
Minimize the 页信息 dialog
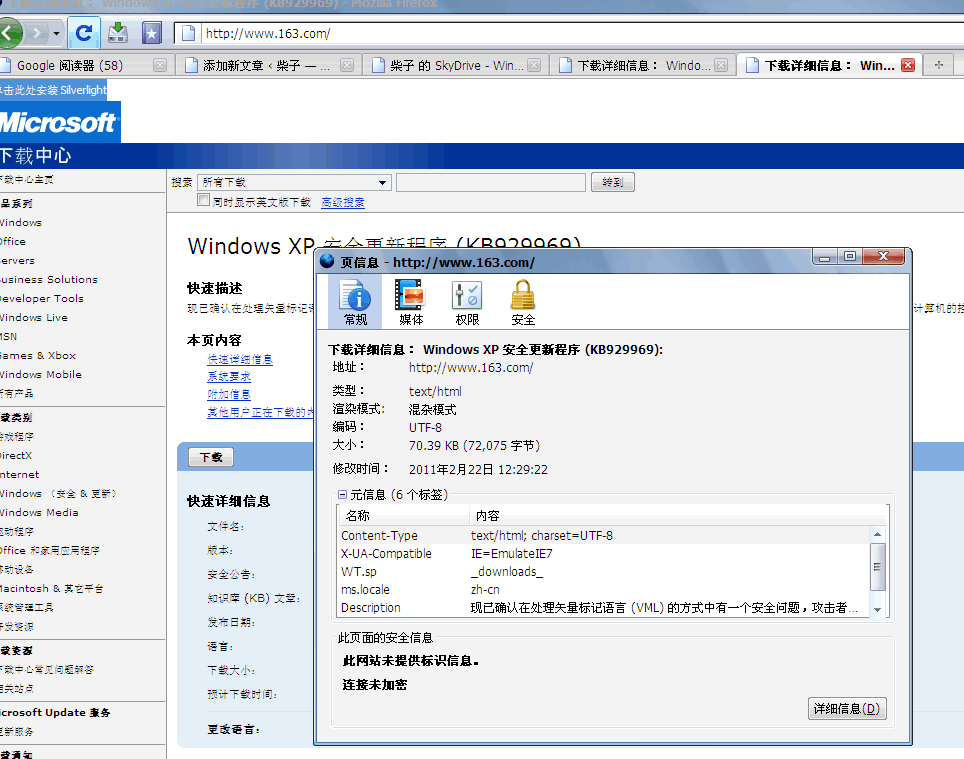tap(824, 256)
